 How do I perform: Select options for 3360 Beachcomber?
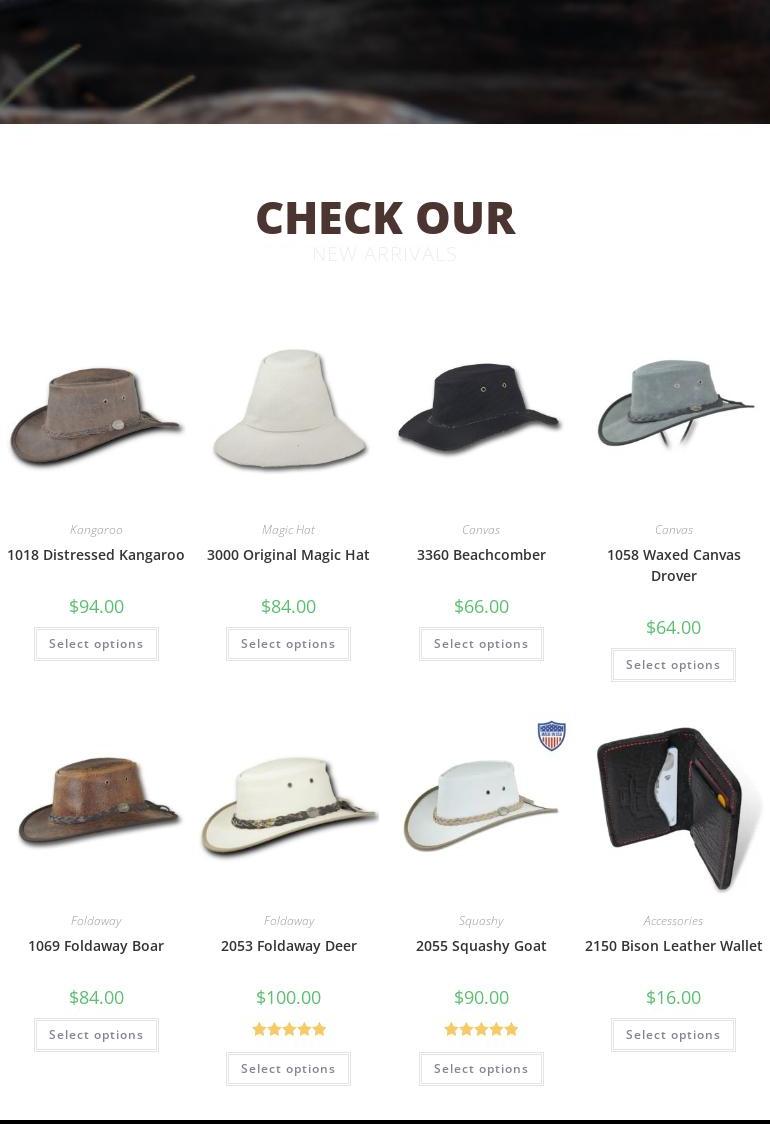(481, 644)
